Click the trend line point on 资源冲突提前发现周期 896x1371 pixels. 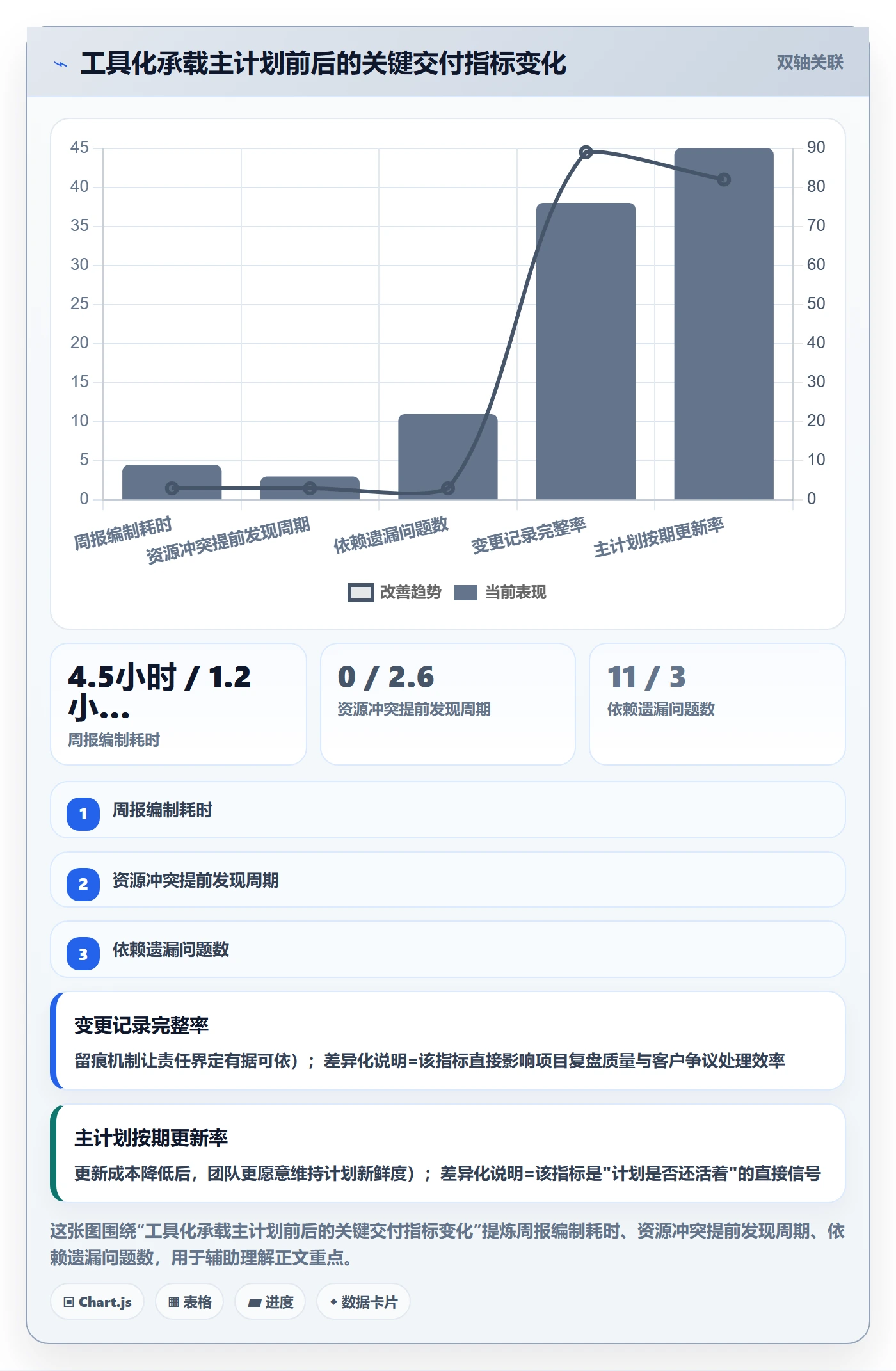click(310, 488)
